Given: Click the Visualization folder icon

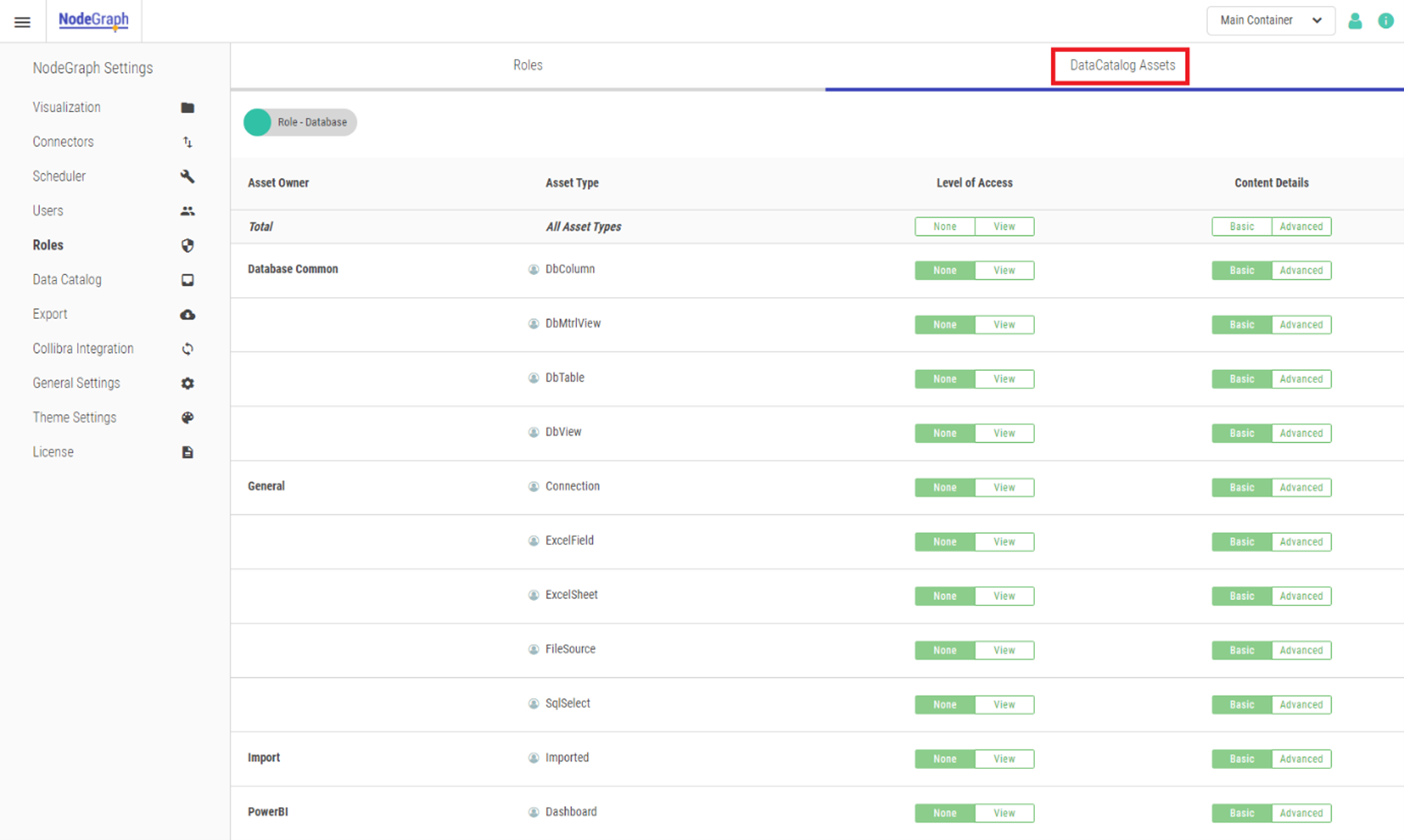Looking at the screenshot, I should coord(188,108).
